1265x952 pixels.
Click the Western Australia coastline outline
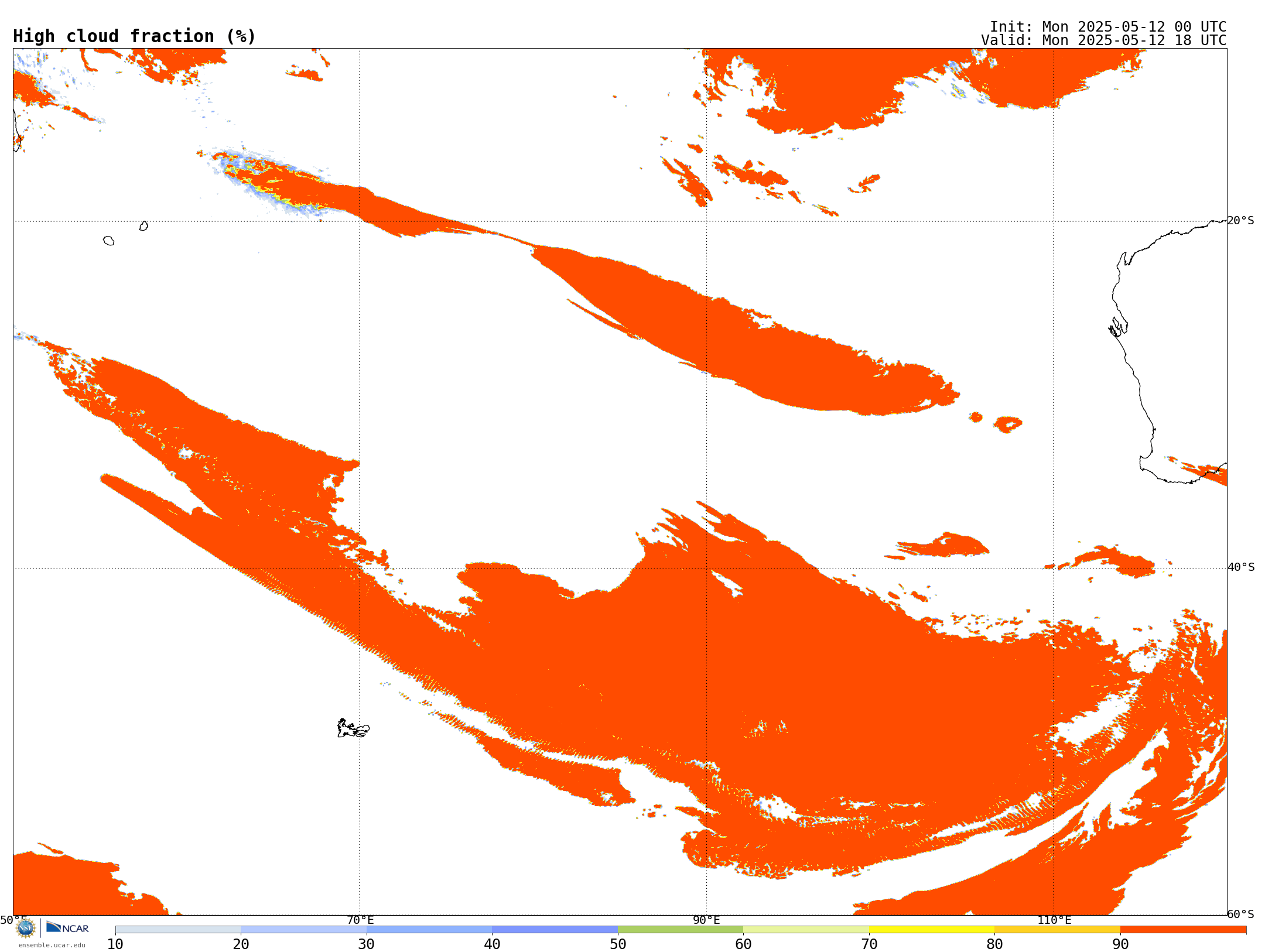click(x=1168, y=352)
